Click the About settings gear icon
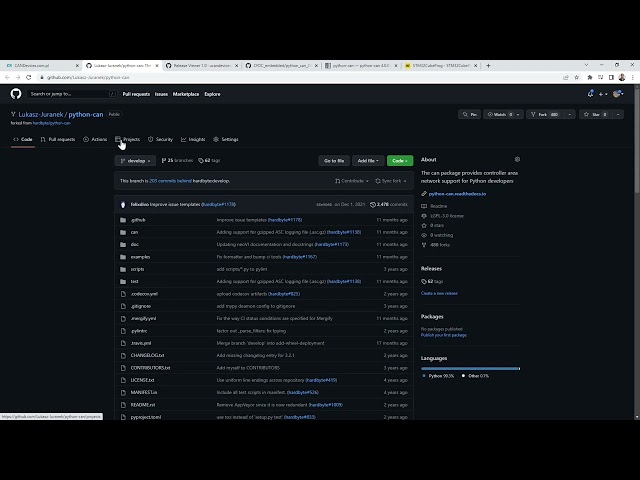The image size is (640, 480). 517,159
